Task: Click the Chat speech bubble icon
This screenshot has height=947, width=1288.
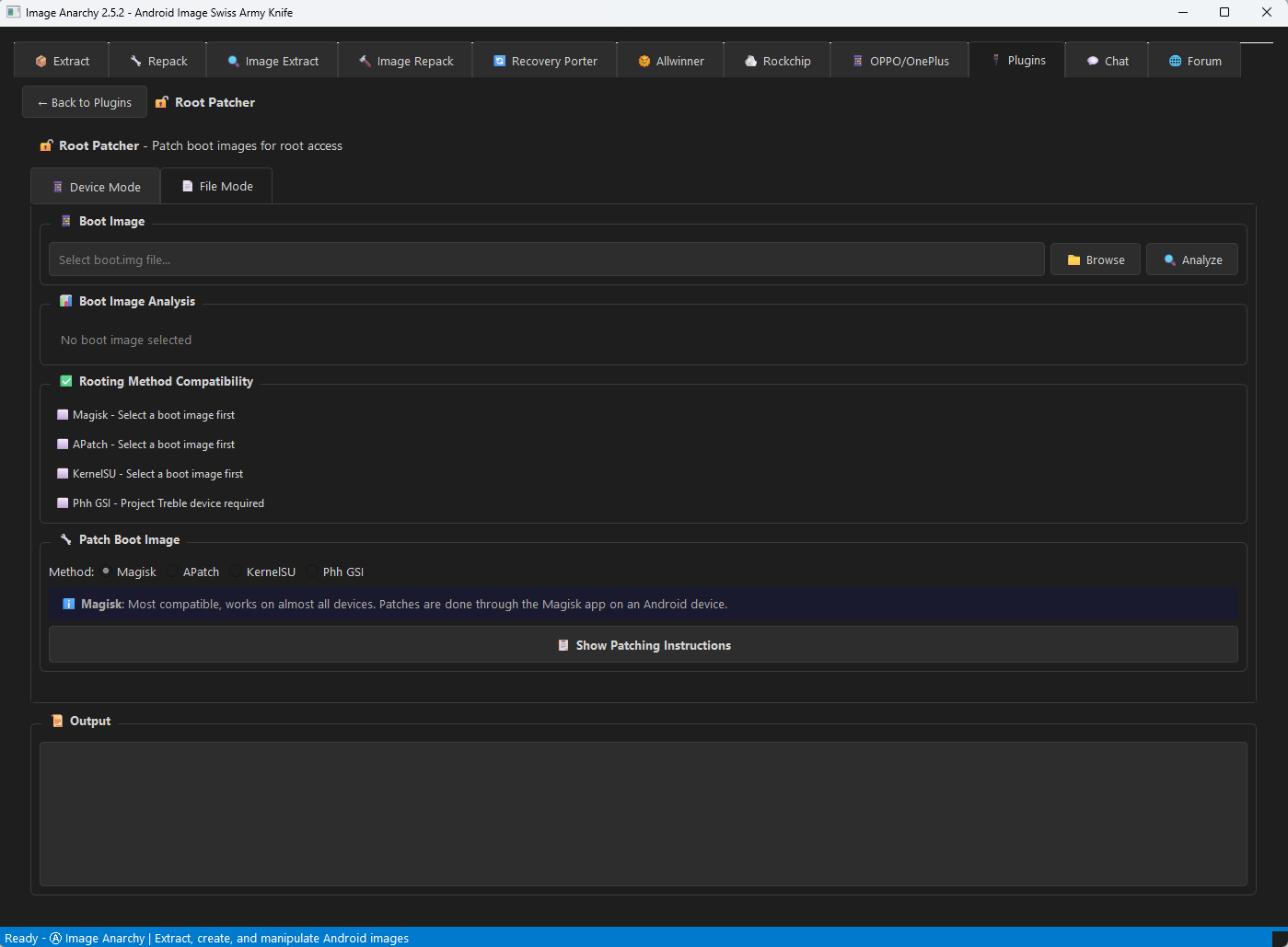Action: coord(1093,62)
